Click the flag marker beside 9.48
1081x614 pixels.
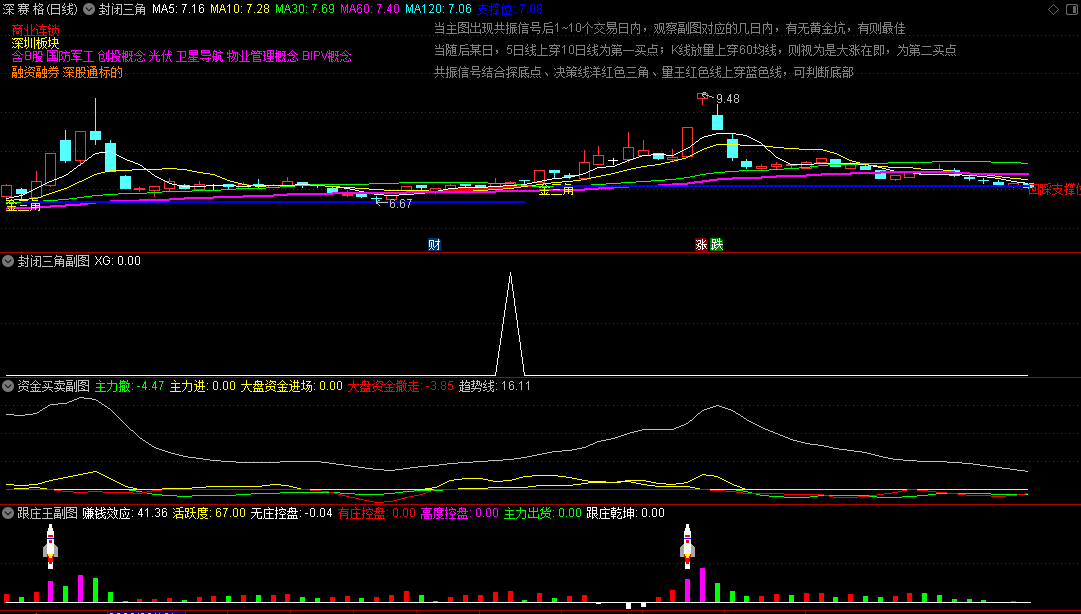(703, 97)
